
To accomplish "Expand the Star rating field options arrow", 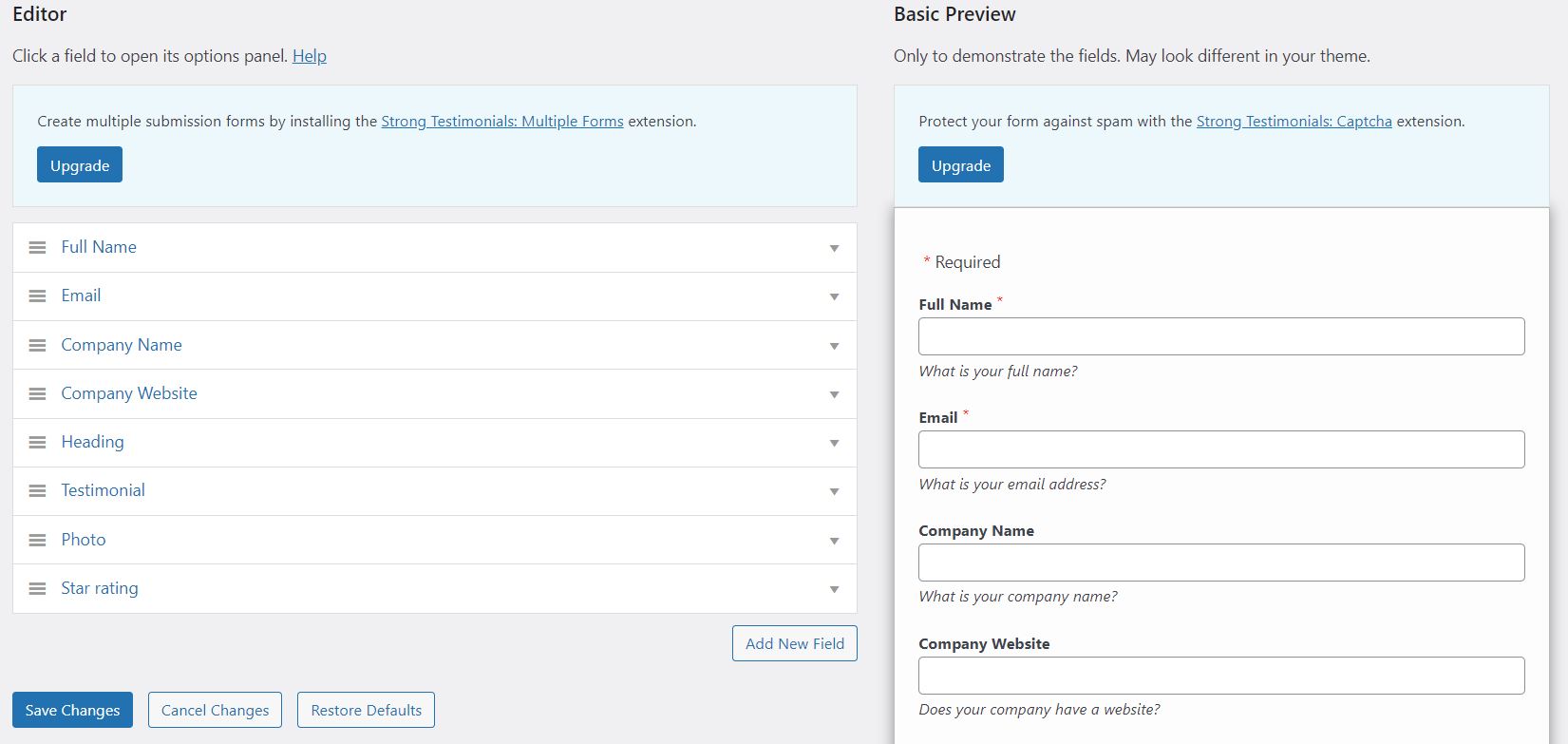I will 834,590.
